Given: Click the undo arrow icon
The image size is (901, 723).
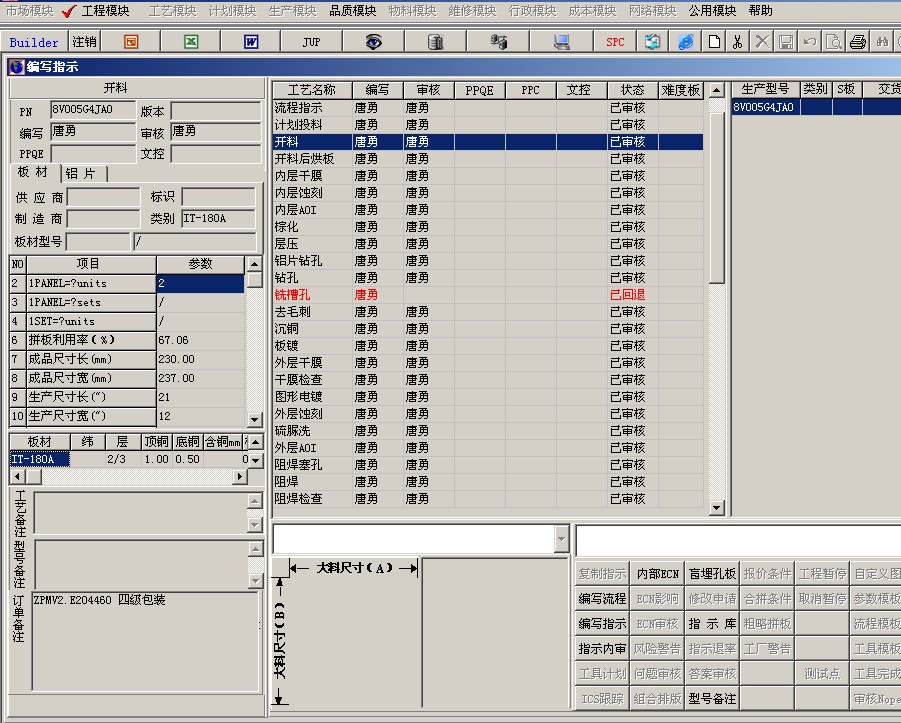Looking at the screenshot, I should [810, 42].
